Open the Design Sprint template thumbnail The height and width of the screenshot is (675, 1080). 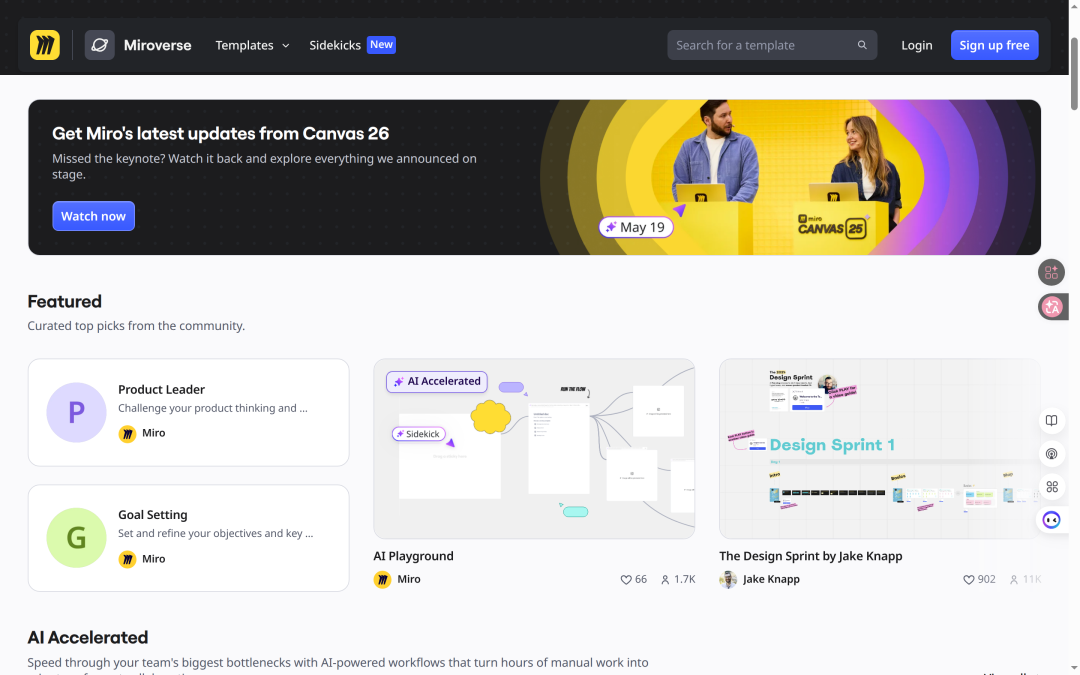(880, 448)
